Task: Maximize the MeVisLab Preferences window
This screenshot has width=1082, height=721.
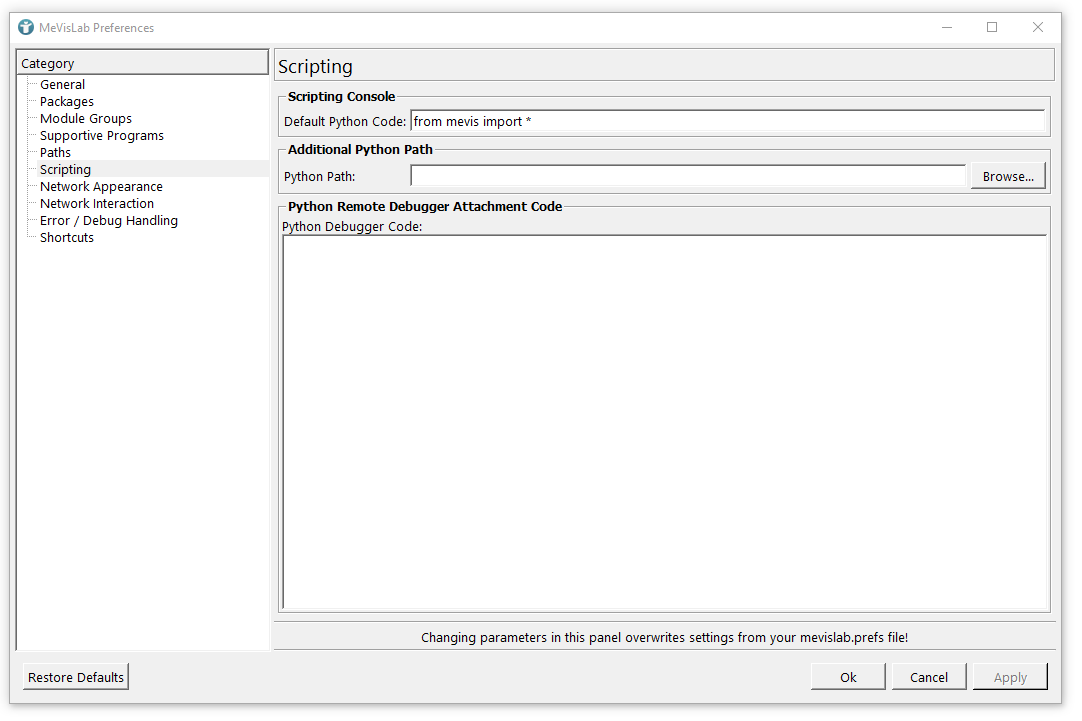Action: [x=992, y=27]
